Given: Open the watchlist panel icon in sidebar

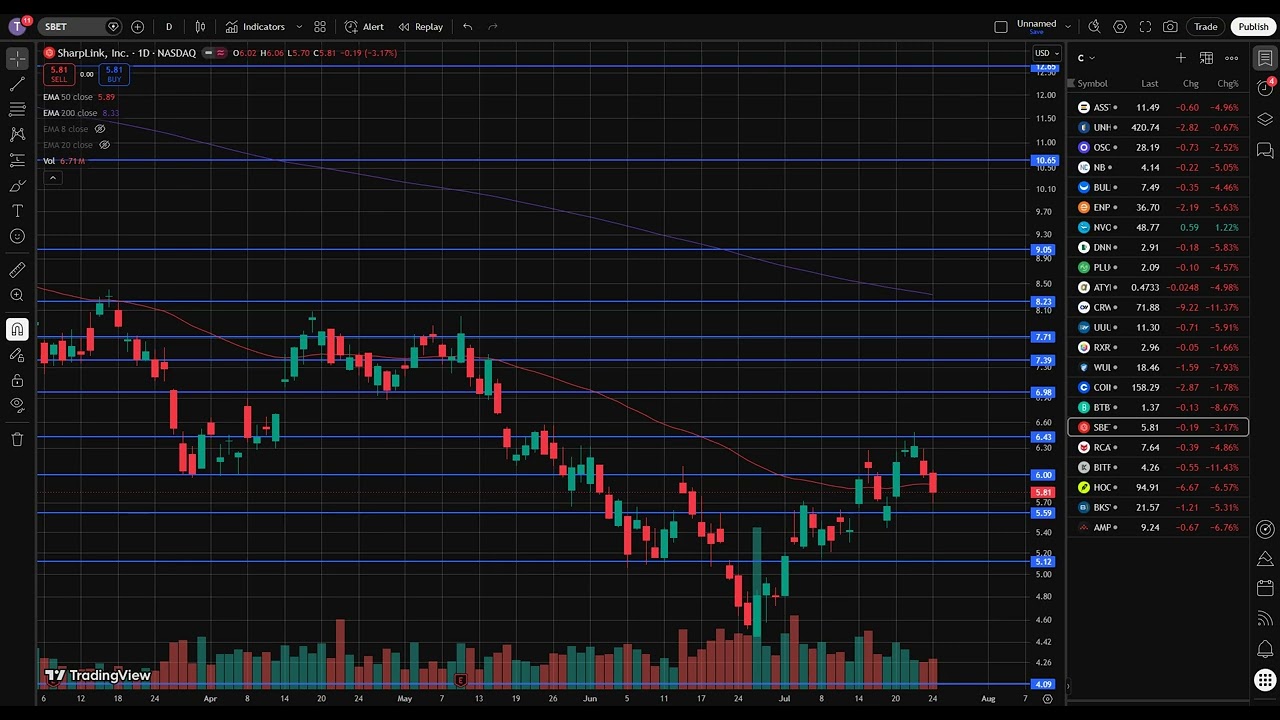Looking at the screenshot, I should [x=1265, y=58].
